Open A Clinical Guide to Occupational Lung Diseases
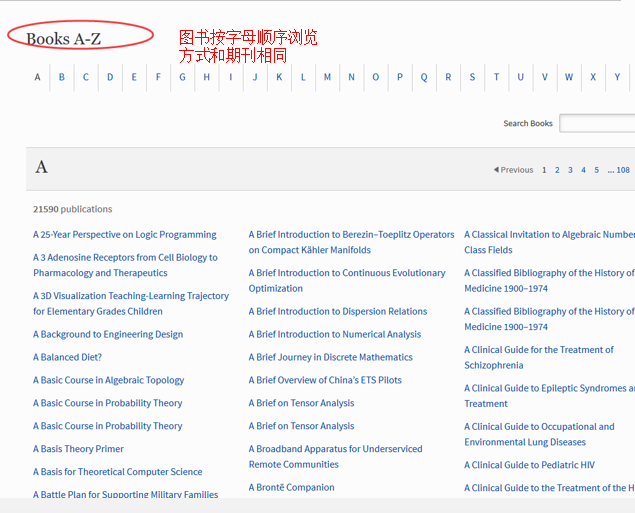The image size is (635, 513). click(x=539, y=434)
